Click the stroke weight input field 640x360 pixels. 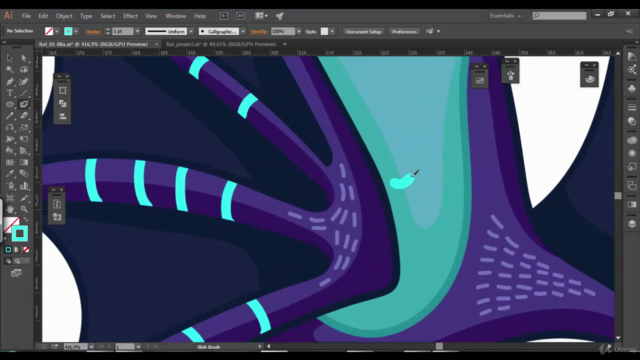[123, 31]
